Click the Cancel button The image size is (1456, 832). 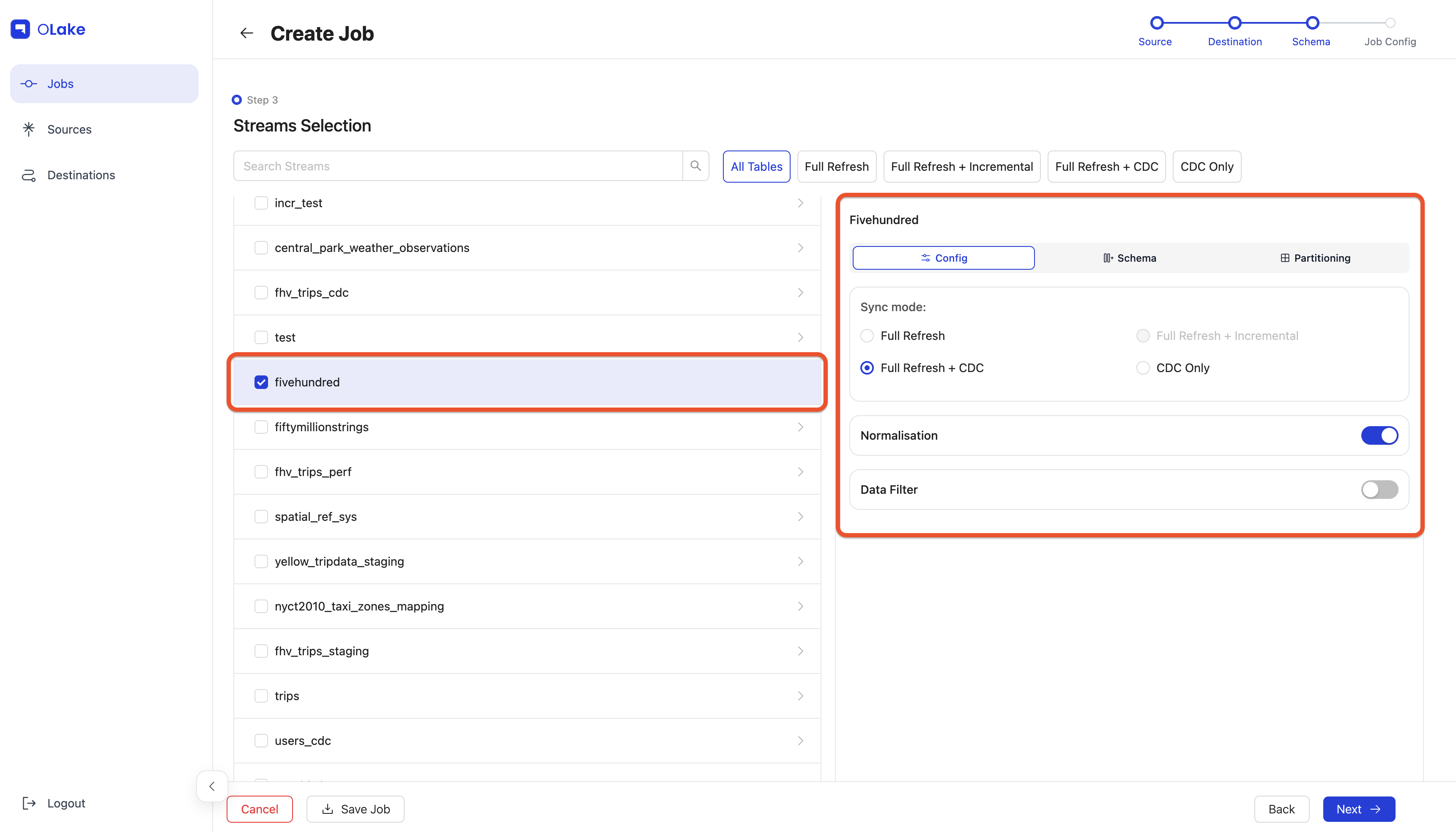pos(260,809)
